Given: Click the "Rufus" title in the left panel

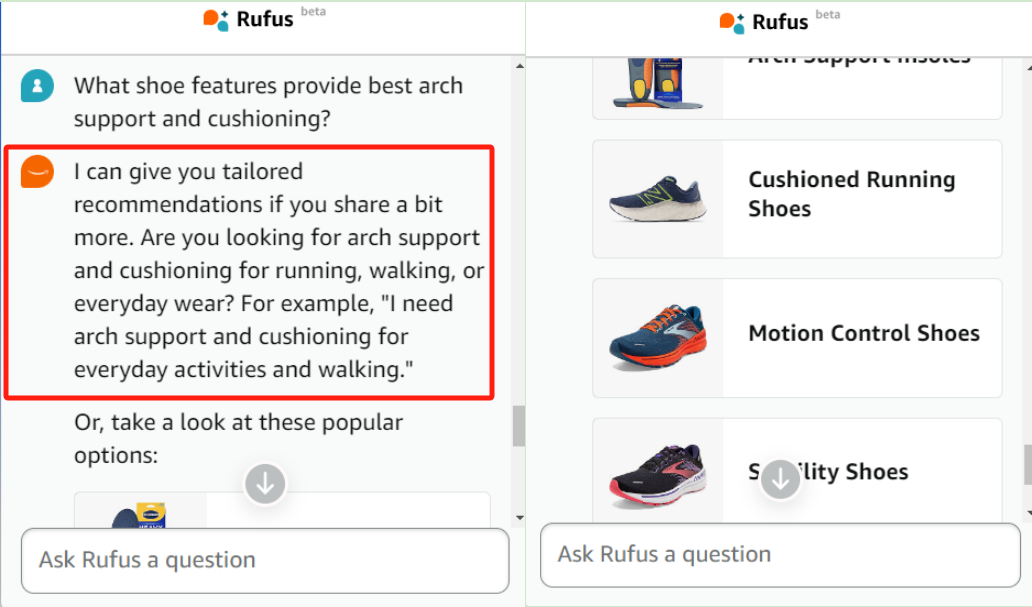Looking at the screenshot, I should point(265,20).
